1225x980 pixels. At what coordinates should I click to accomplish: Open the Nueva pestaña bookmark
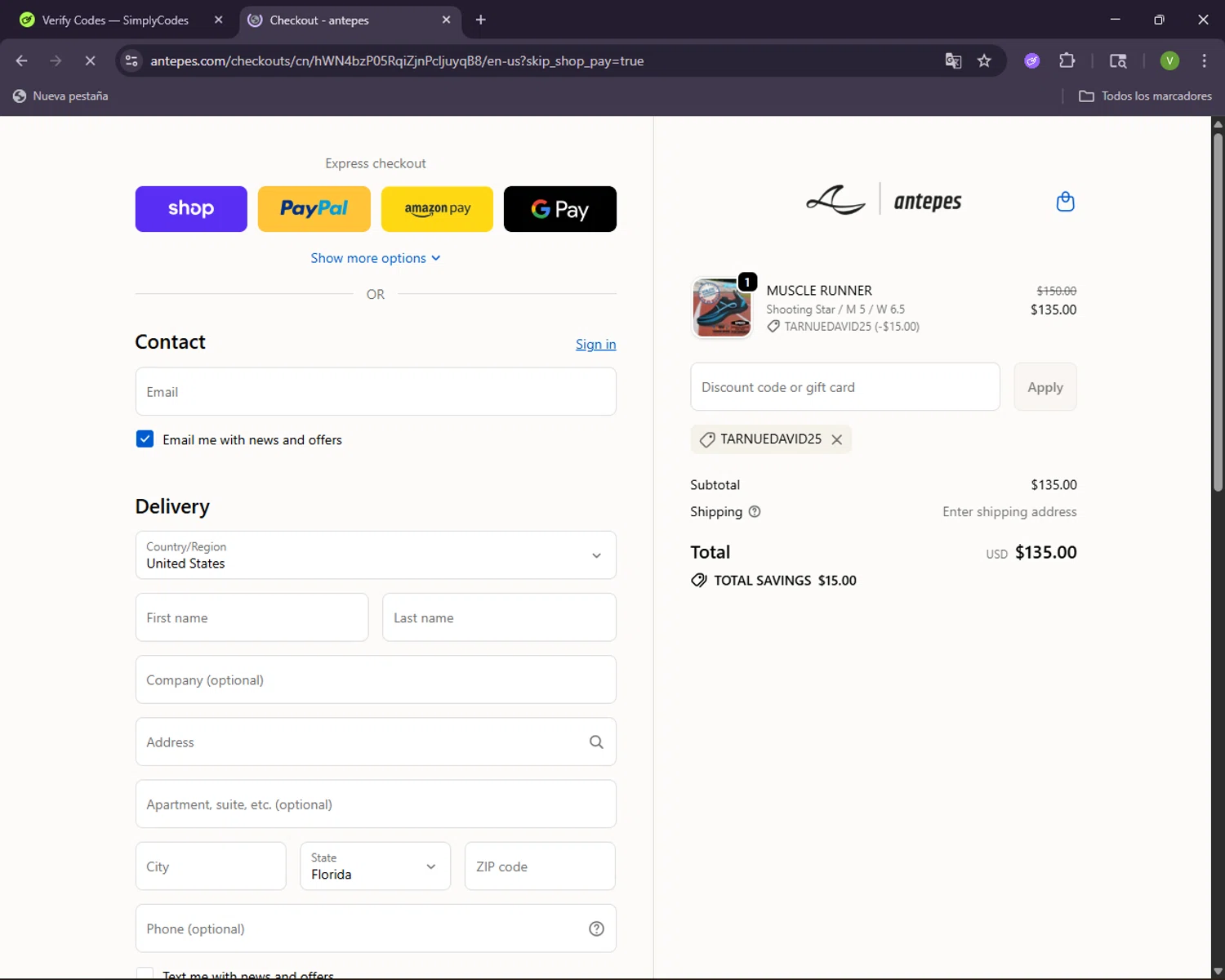pos(61,96)
